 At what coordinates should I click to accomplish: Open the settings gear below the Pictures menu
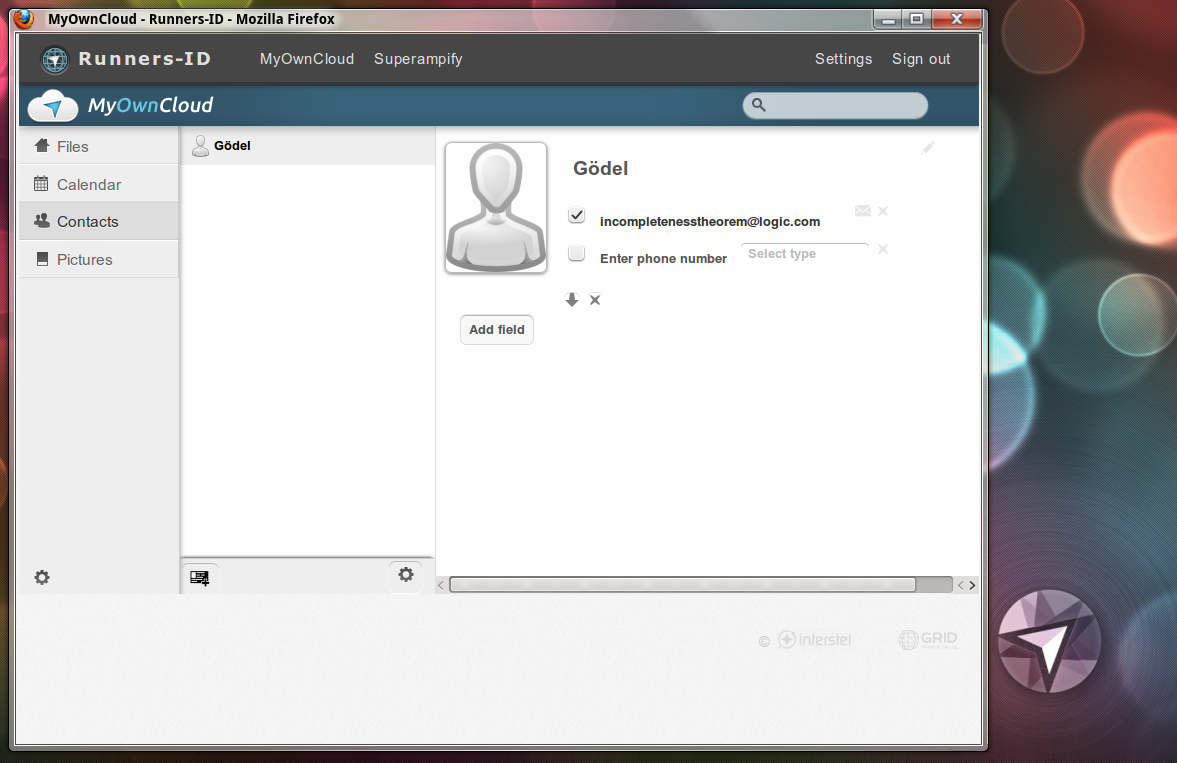point(42,577)
